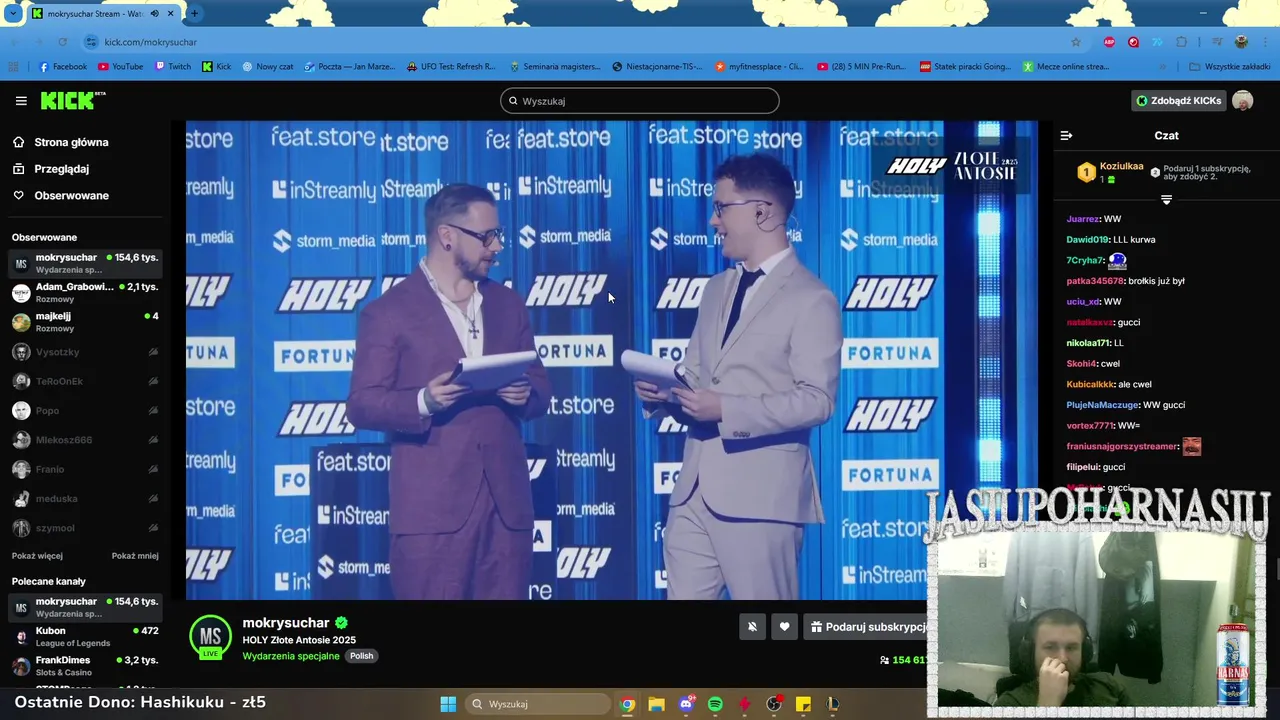1280x720 pixels.
Task: Open Adam_Grabowi... followed channel
Action: click(x=85, y=292)
